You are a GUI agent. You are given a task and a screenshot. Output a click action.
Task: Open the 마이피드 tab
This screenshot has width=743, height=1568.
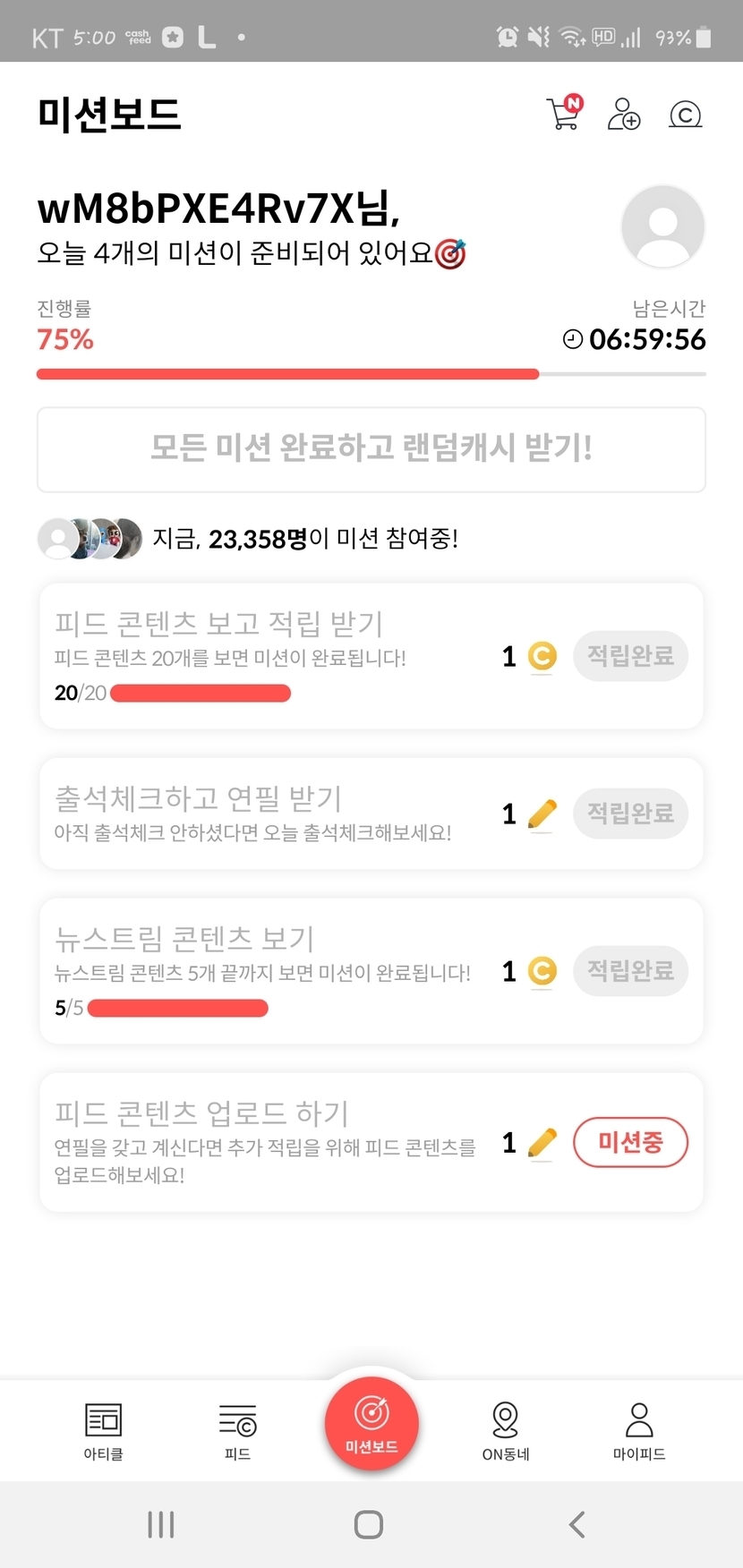pos(639,1430)
